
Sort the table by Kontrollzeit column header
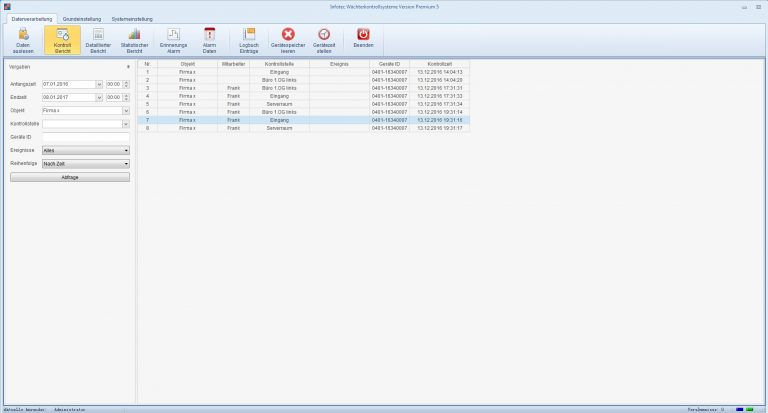tap(439, 63)
